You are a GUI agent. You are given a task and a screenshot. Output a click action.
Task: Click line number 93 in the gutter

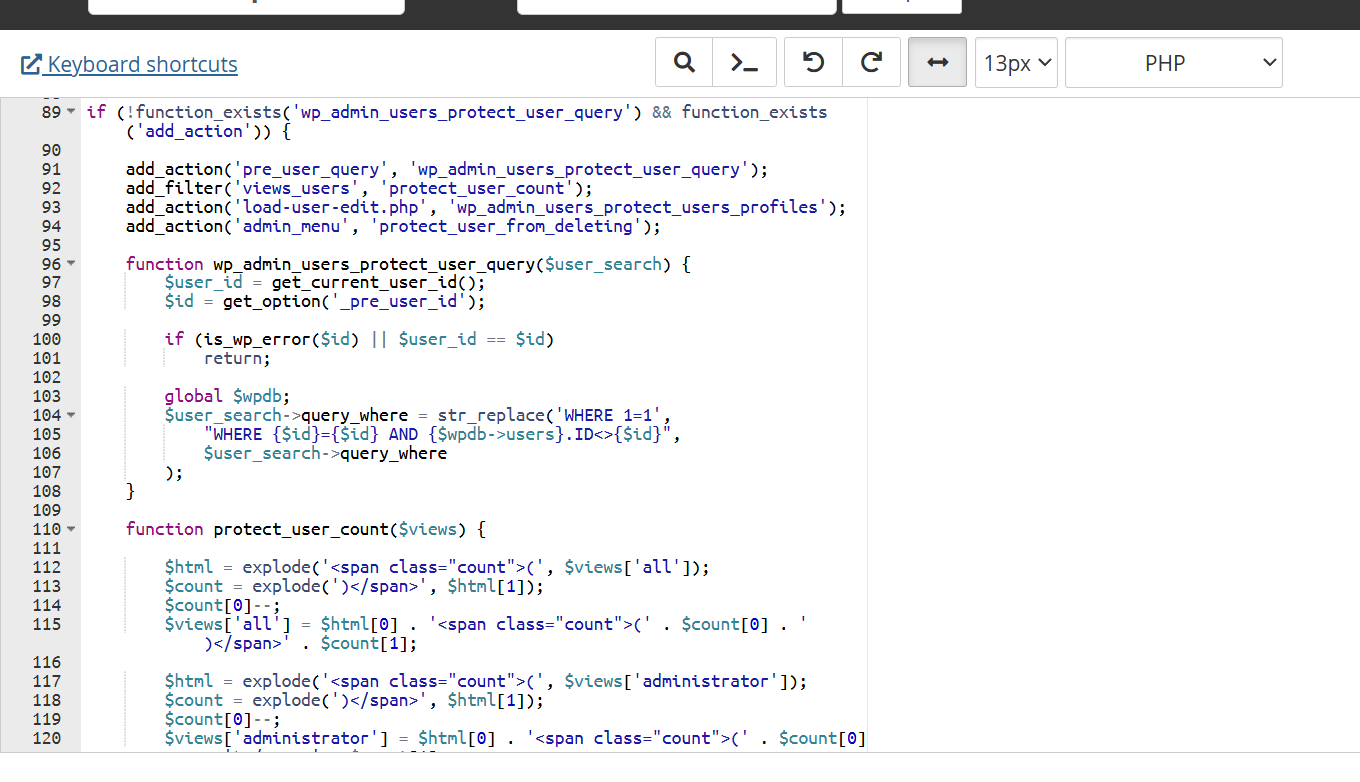click(x=50, y=207)
